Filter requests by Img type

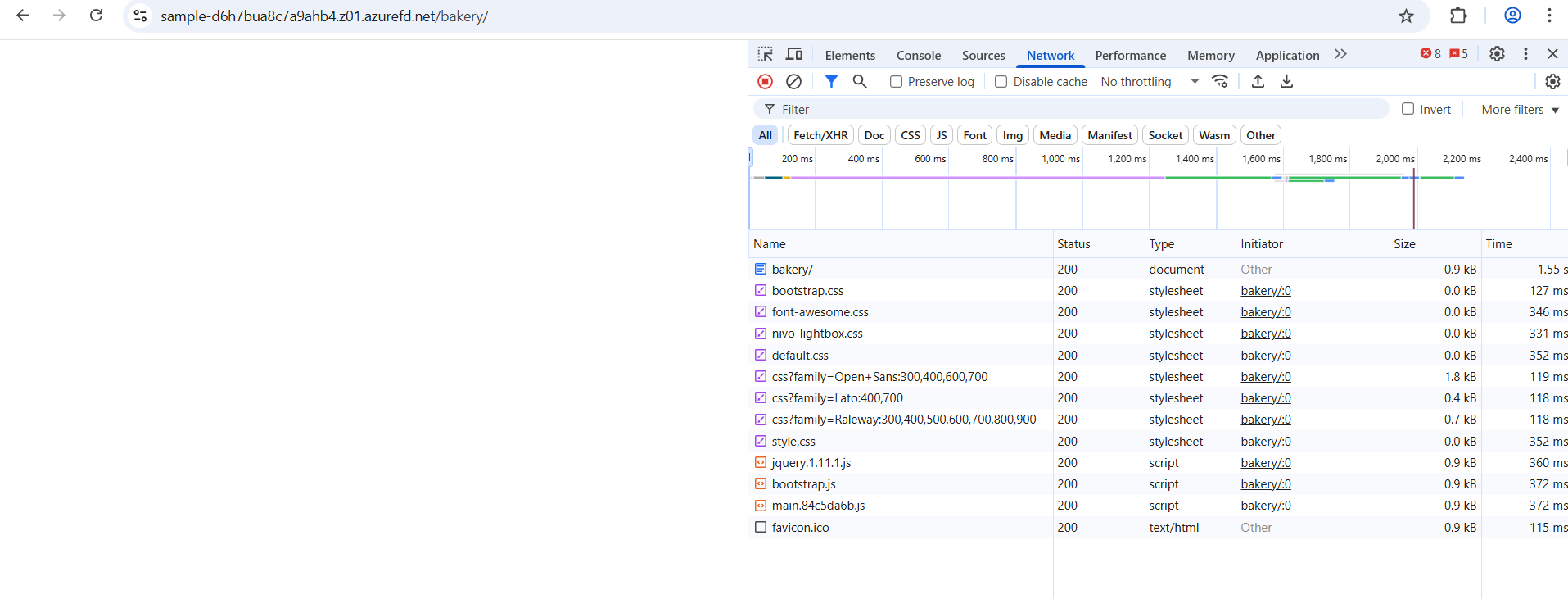1013,135
